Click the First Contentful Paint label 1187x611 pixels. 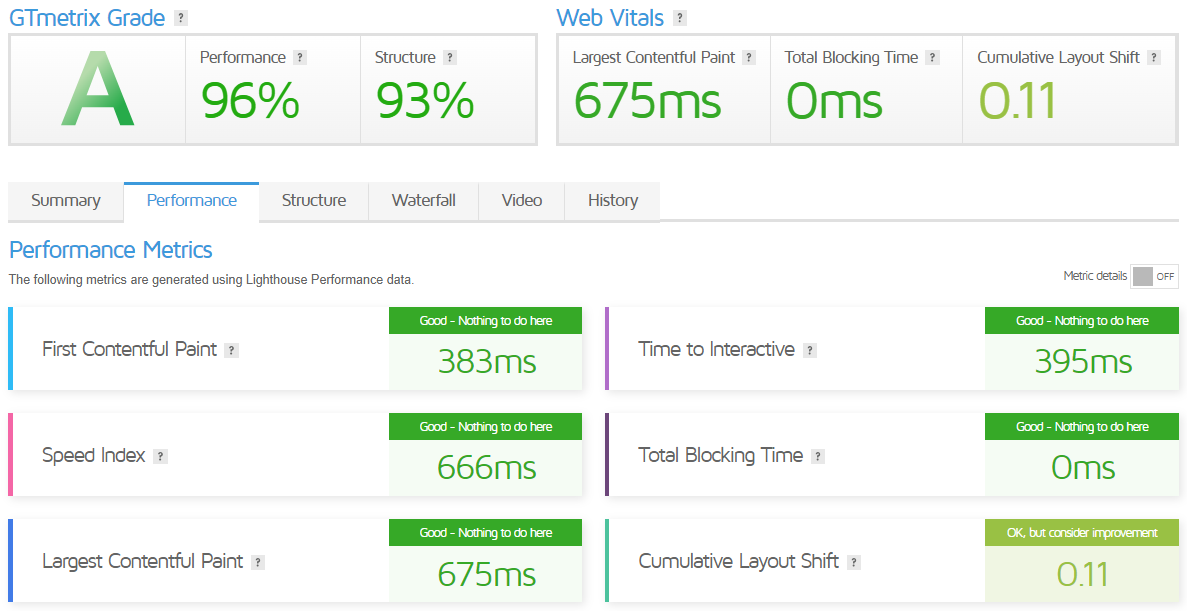129,350
